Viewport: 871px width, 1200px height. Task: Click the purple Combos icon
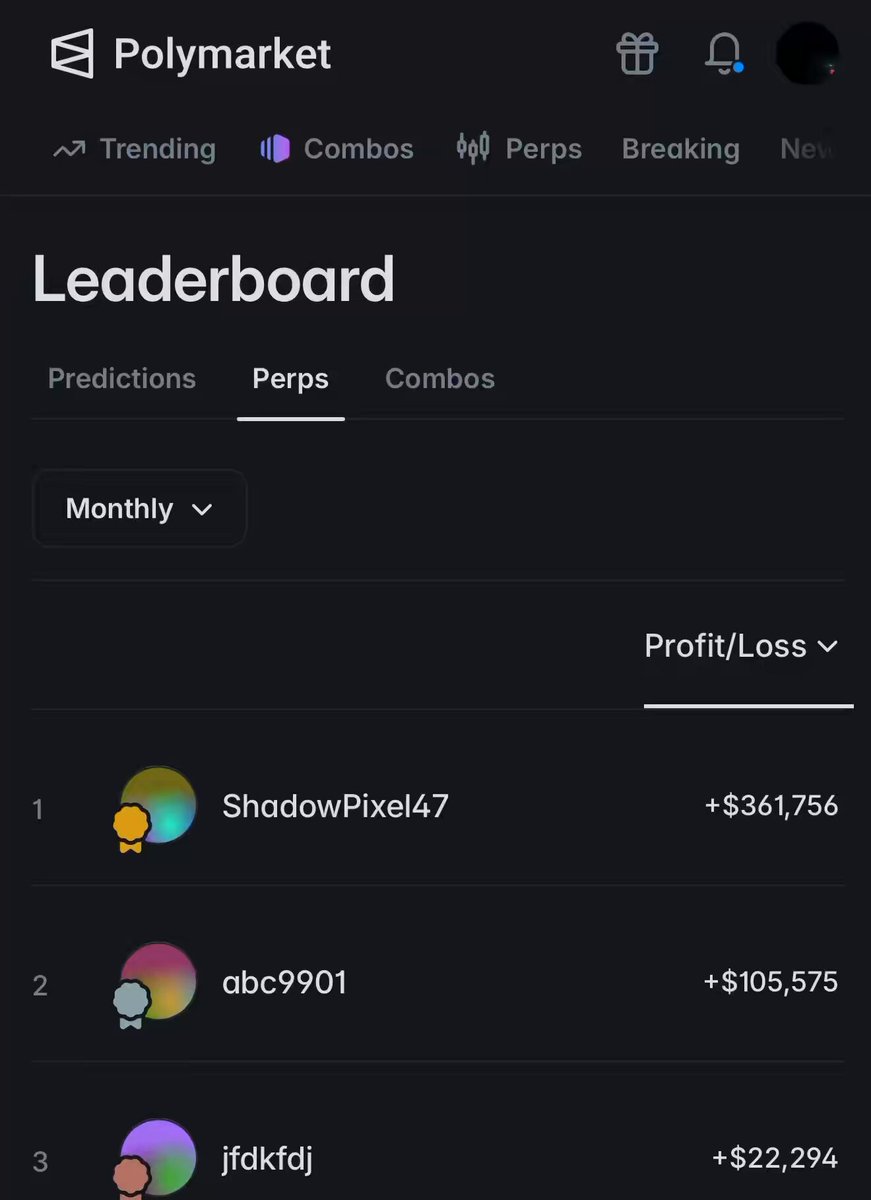tap(275, 149)
